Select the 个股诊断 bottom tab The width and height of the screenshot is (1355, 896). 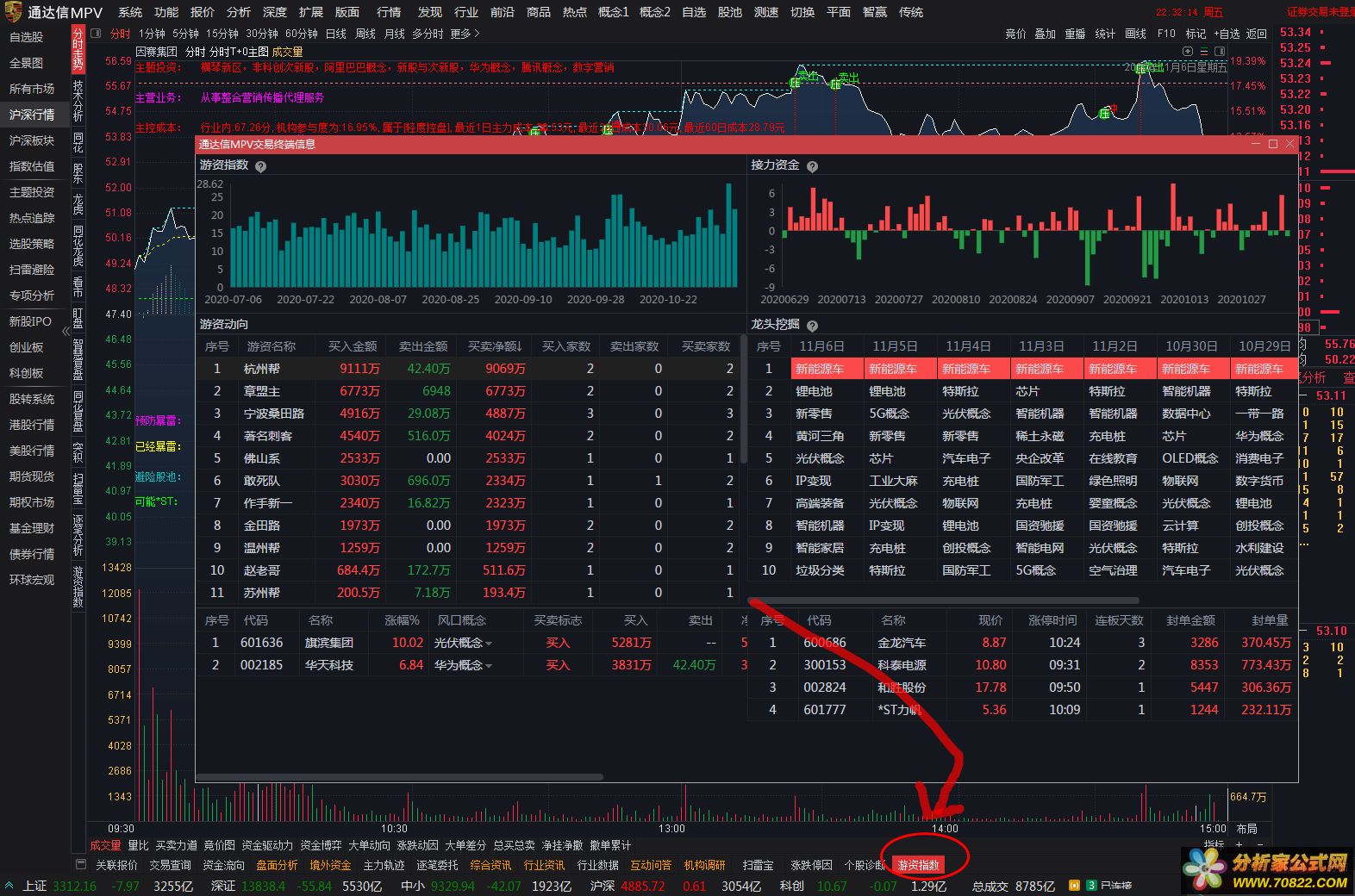point(865,865)
